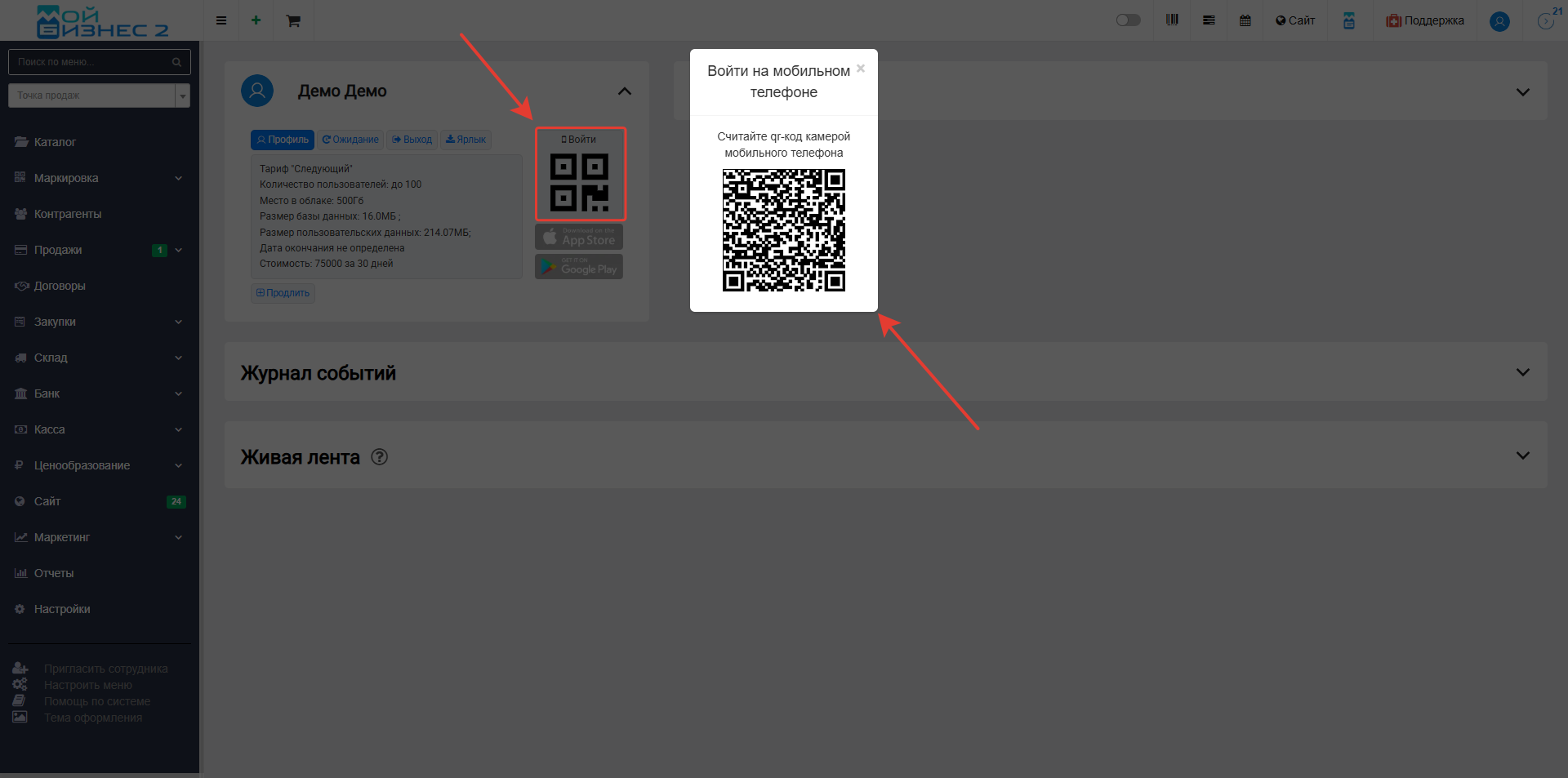
Task: Click the barcode scanner icon in top bar
Action: coord(1172,20)
